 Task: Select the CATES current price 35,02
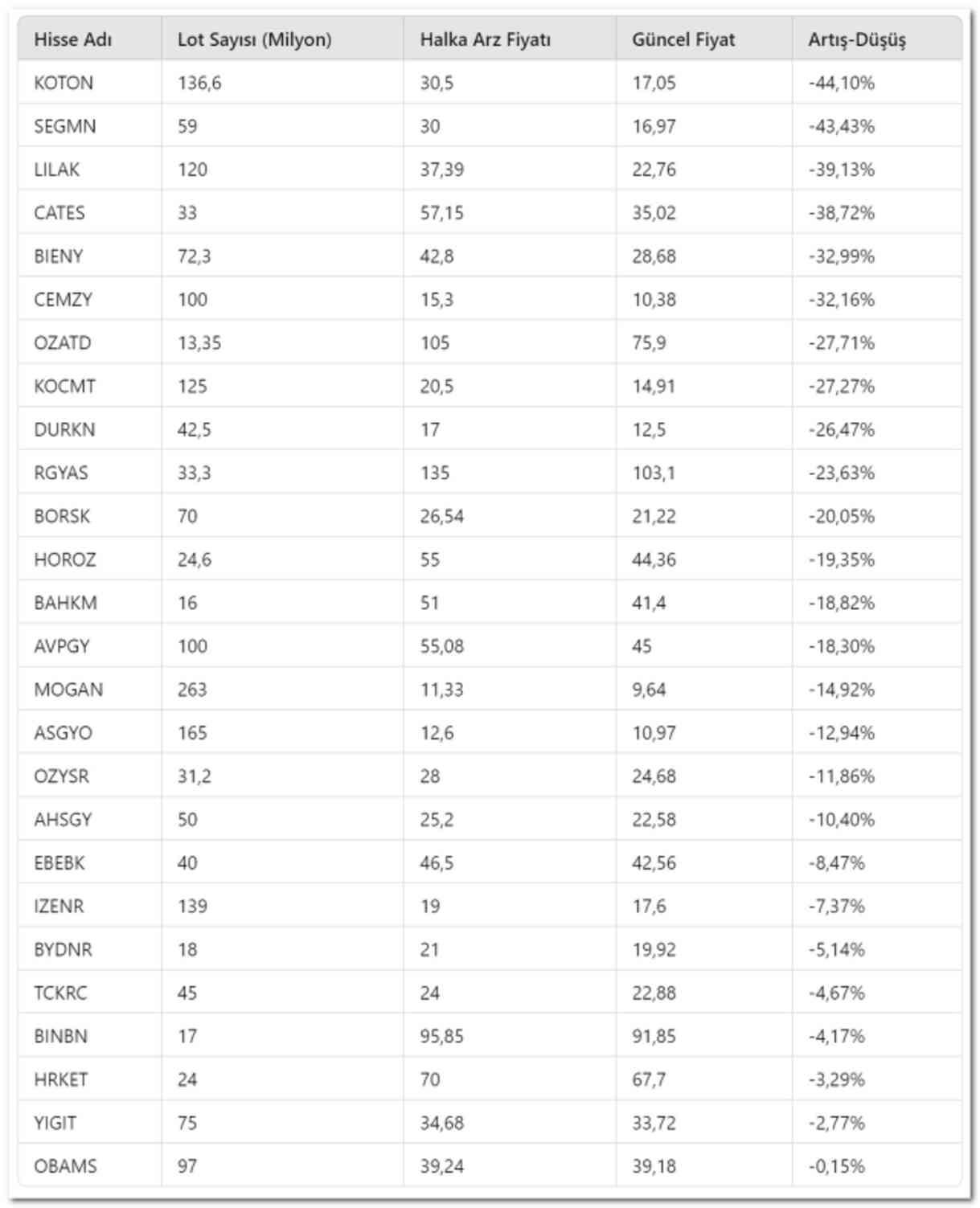click(654, 213)
